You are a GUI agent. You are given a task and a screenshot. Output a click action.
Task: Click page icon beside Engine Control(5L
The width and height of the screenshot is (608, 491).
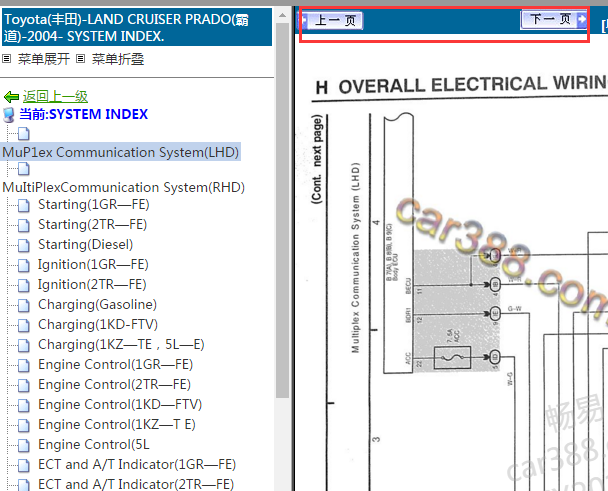point(24,445)
